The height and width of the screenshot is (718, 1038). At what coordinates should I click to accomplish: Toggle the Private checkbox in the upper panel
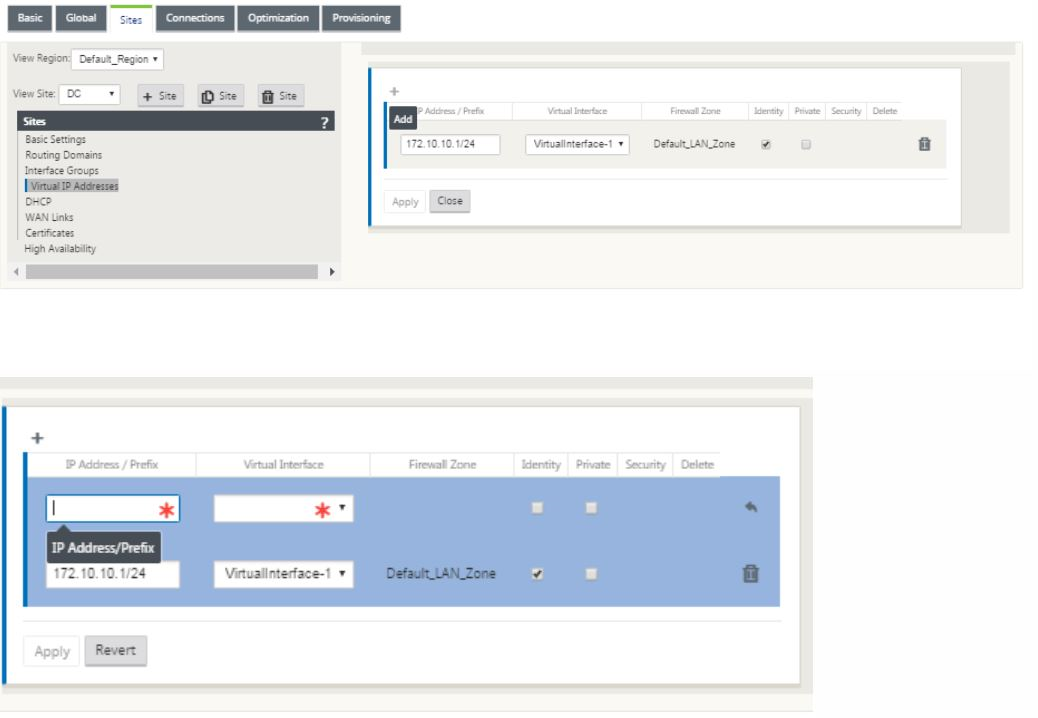tap(806, 144)
